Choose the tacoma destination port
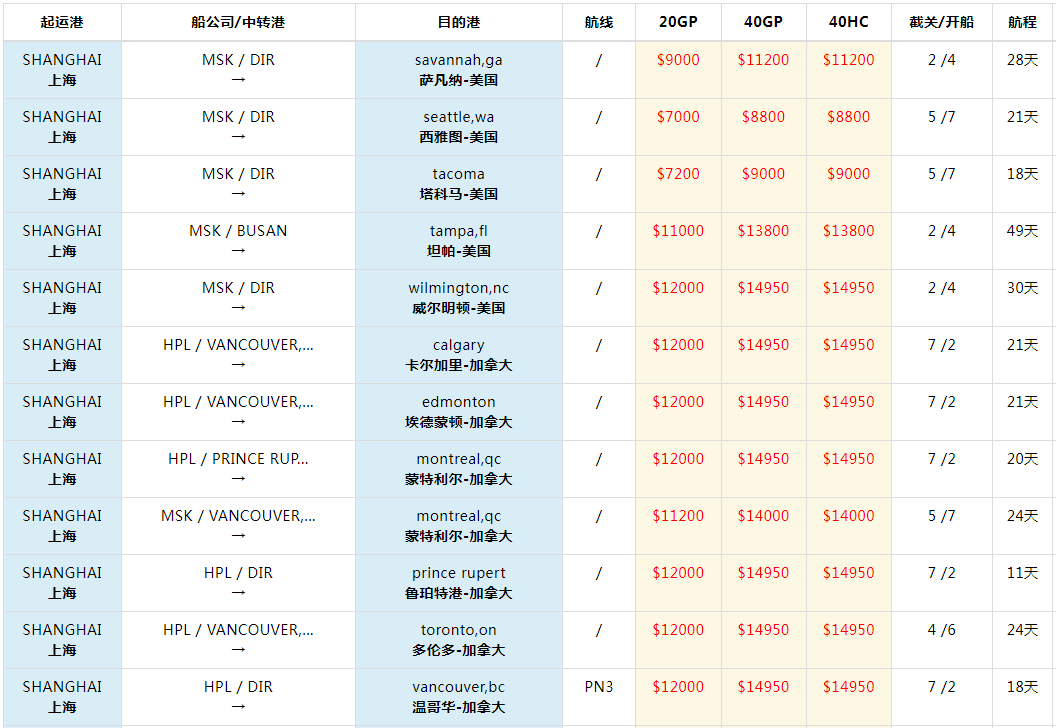The image size is (1056, 728). (x=458, y=174)
